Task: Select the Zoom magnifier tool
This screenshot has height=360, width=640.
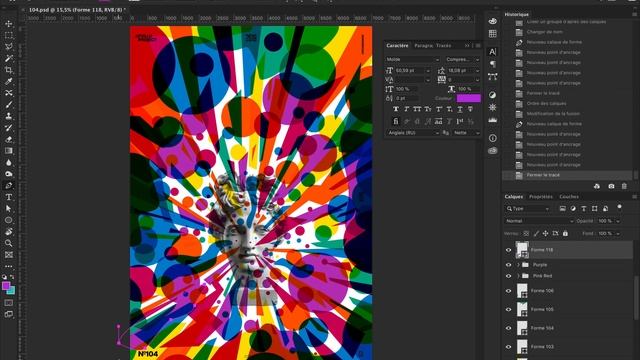Action: click(x=9, y=243)
